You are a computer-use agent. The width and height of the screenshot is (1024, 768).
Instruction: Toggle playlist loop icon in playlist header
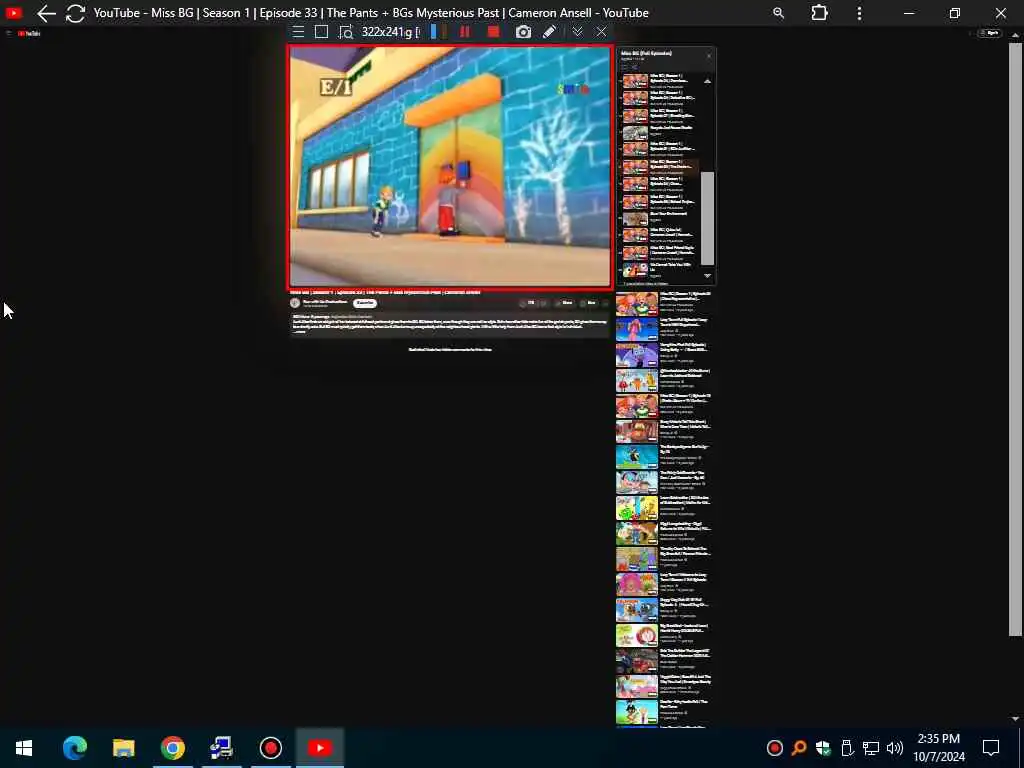coord(624,67)
